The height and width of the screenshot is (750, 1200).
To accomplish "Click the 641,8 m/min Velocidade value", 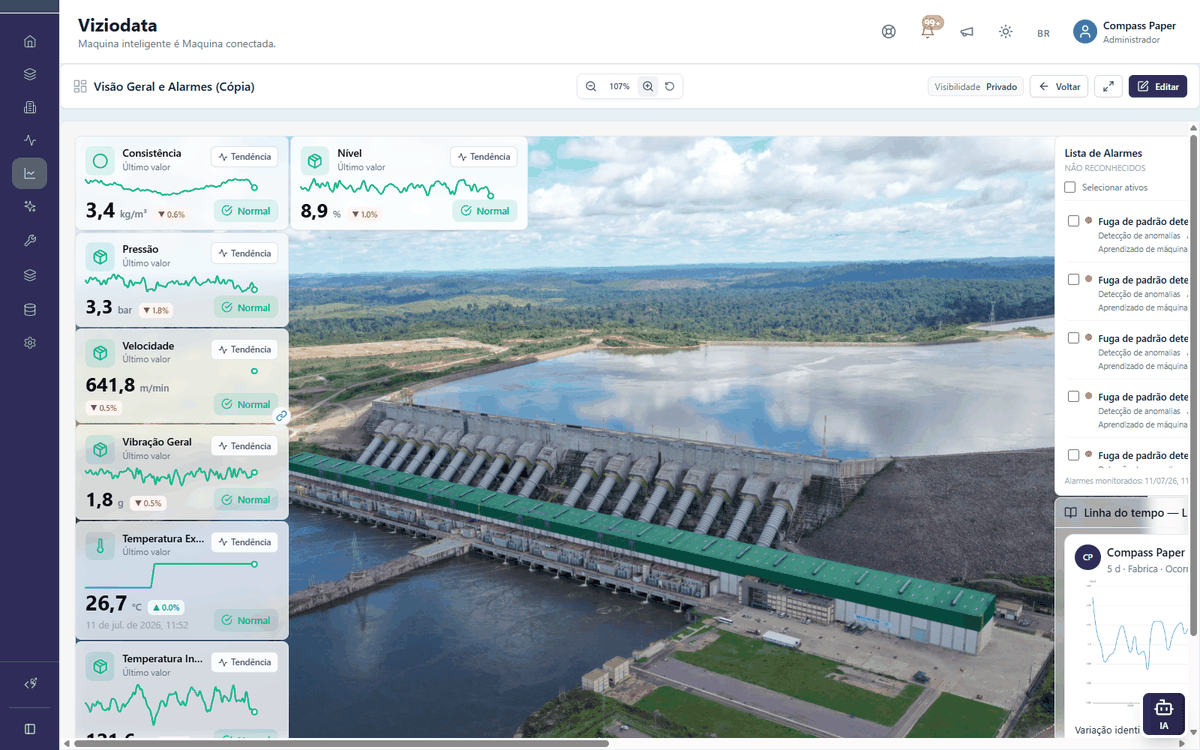I will pyautogui.click(x=128, y=385).
